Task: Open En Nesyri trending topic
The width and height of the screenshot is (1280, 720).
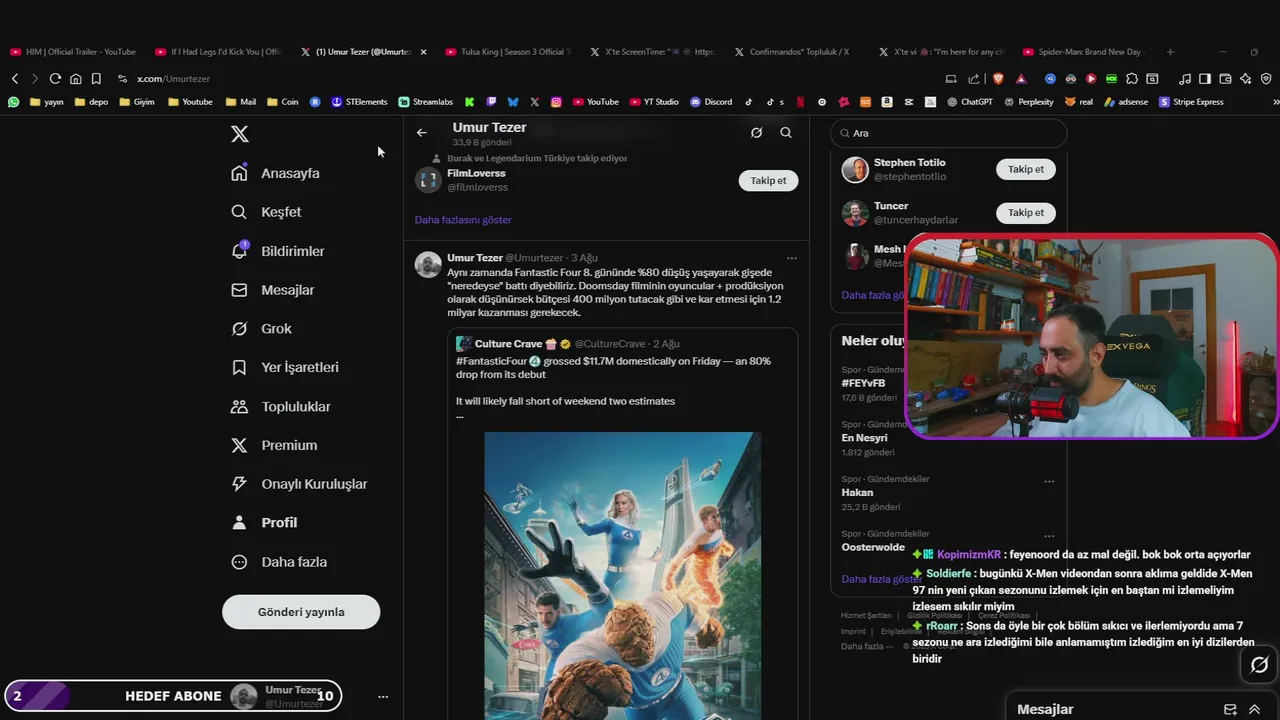Action: [x=864, y=438]
